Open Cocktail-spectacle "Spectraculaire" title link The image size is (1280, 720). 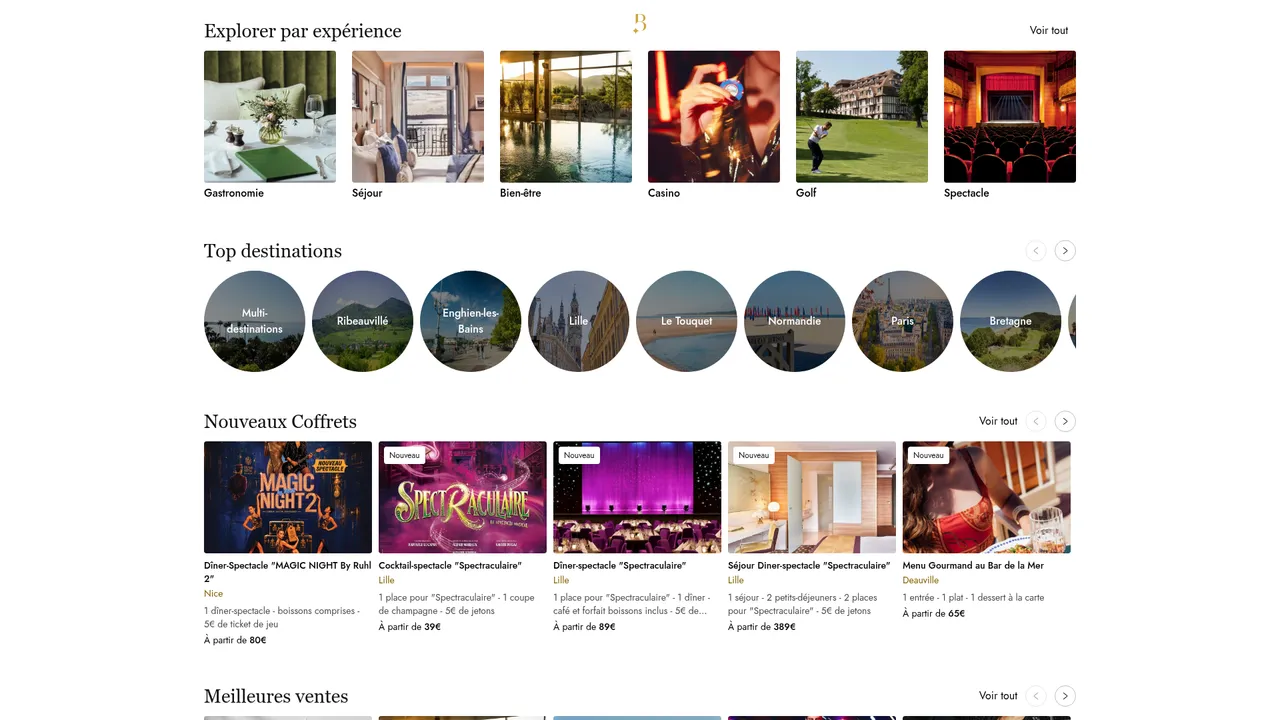tap(450, 566)
